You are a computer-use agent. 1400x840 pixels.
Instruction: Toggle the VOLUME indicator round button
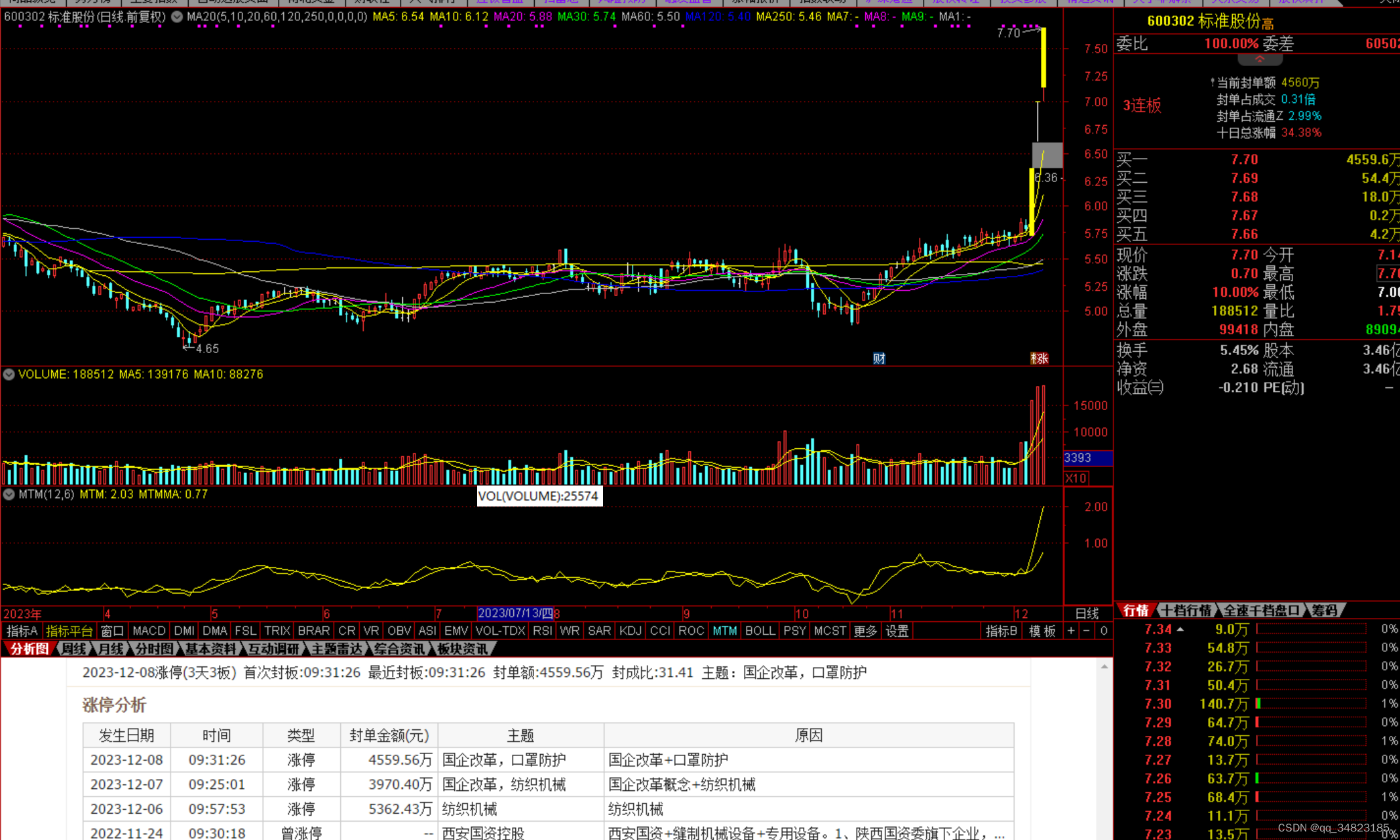(x=9, y=374)
